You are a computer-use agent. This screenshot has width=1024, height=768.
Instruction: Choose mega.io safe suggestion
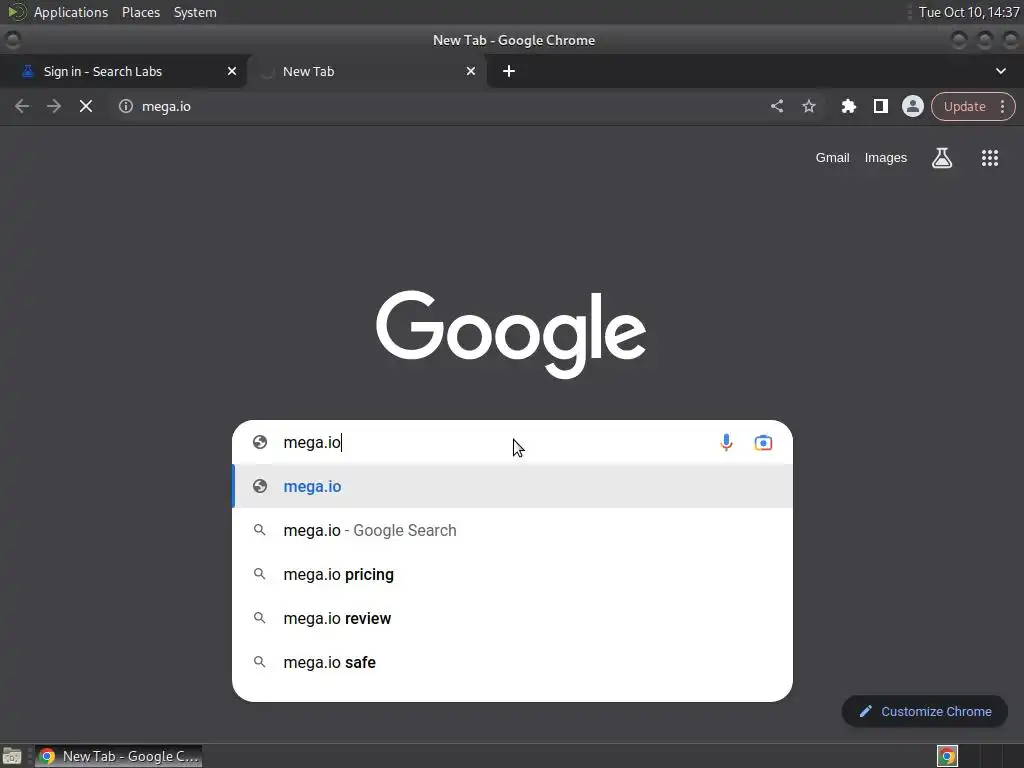(513, 662)
